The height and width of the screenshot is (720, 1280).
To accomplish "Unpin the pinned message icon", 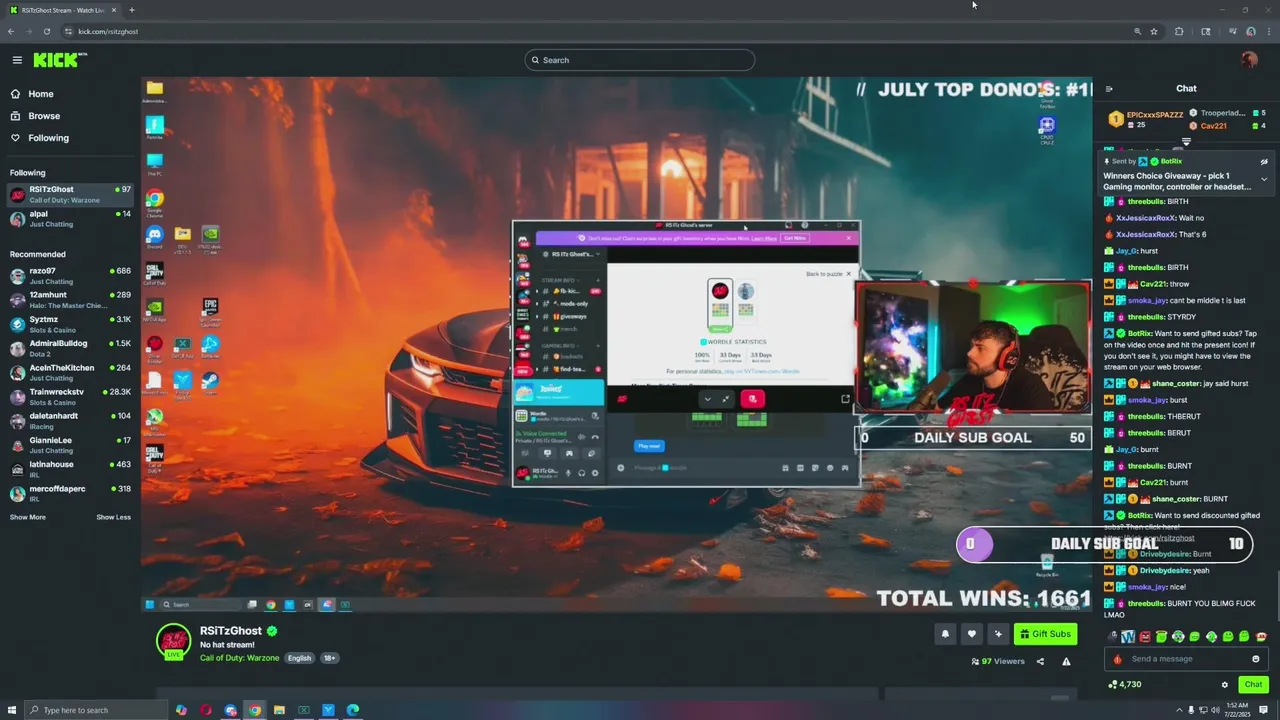I will pyautogui.click(x=1264, y=161).
